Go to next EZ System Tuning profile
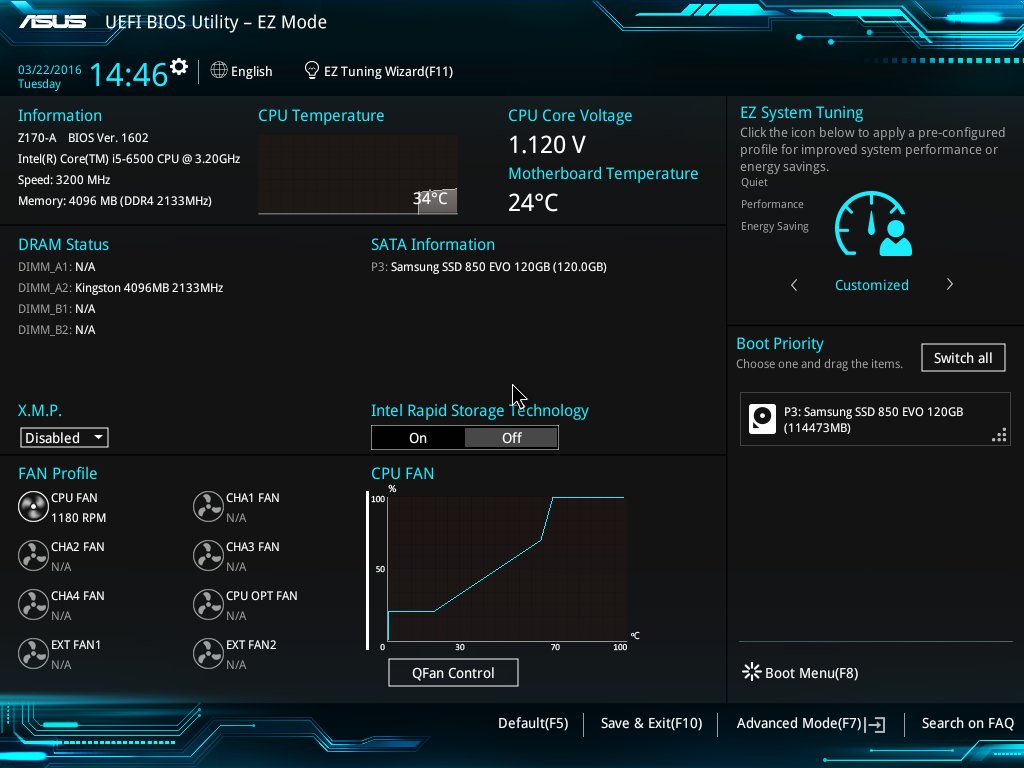 point(949,285)
